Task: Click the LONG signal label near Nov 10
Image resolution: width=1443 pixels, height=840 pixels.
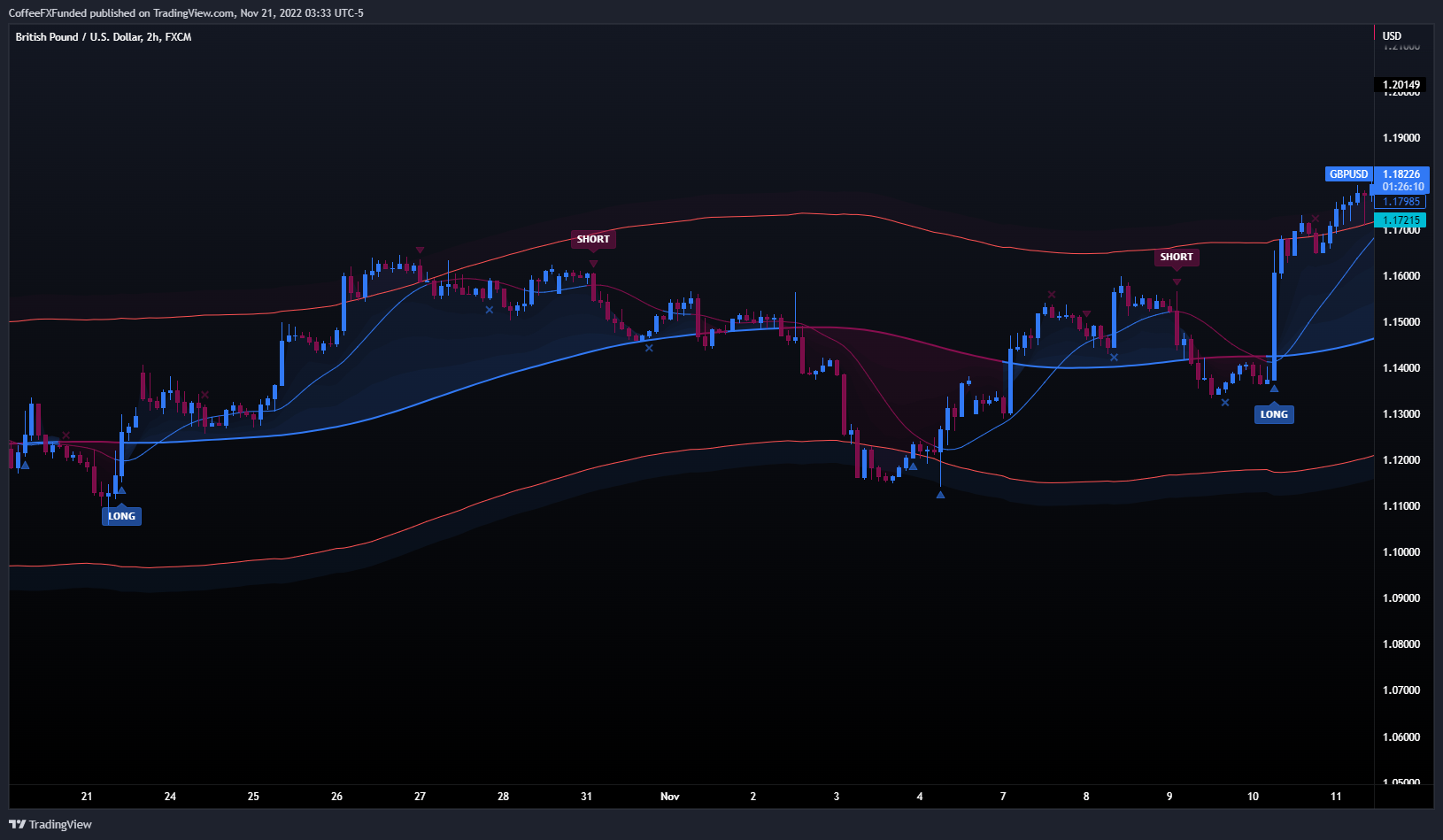Action: tap(1274, 414)
